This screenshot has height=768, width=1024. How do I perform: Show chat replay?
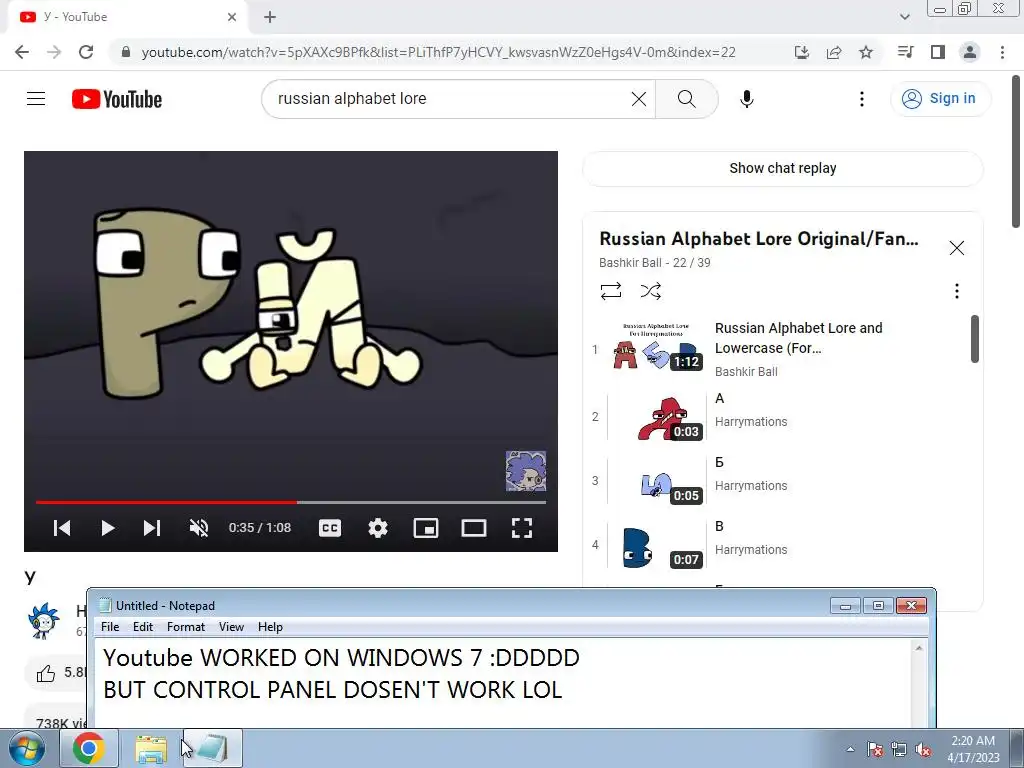782,168
